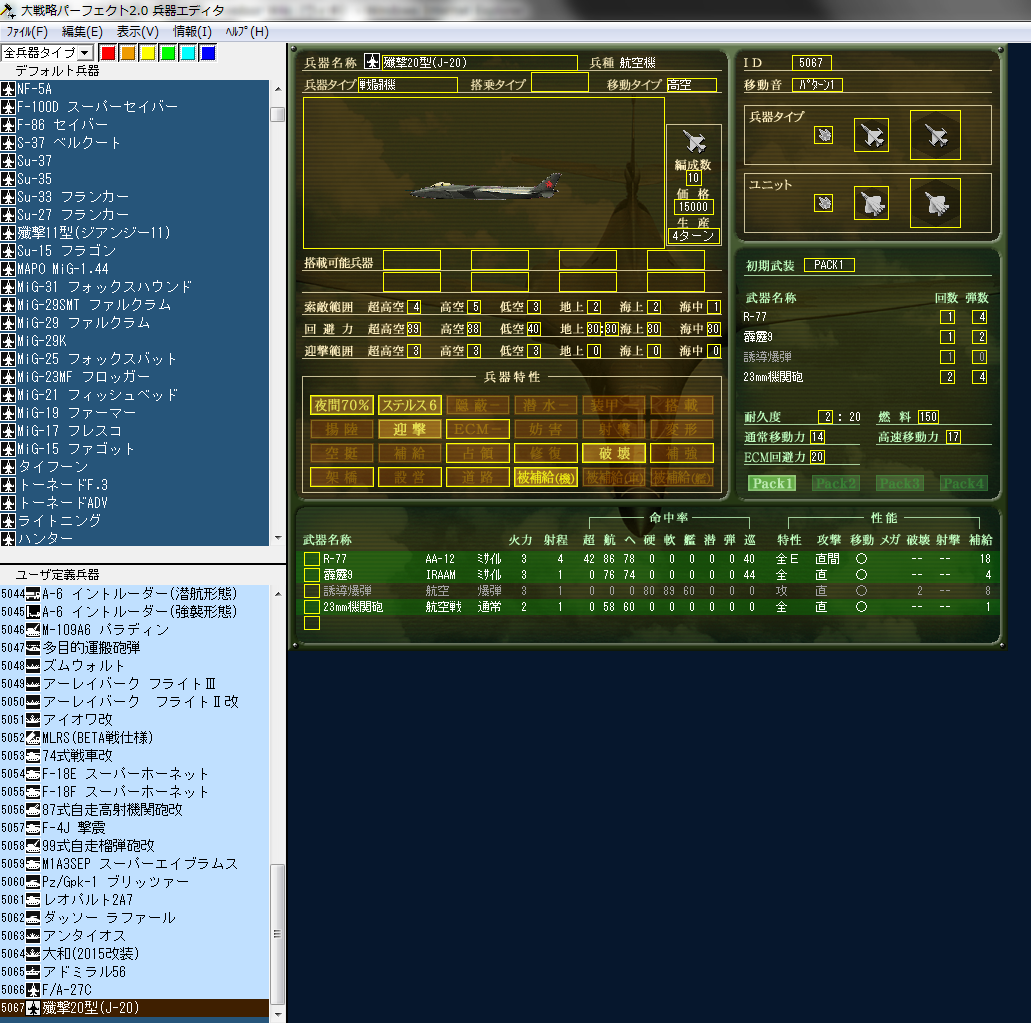
Task: Open the 移動タイプ 高空 selector
Action: 691,85
